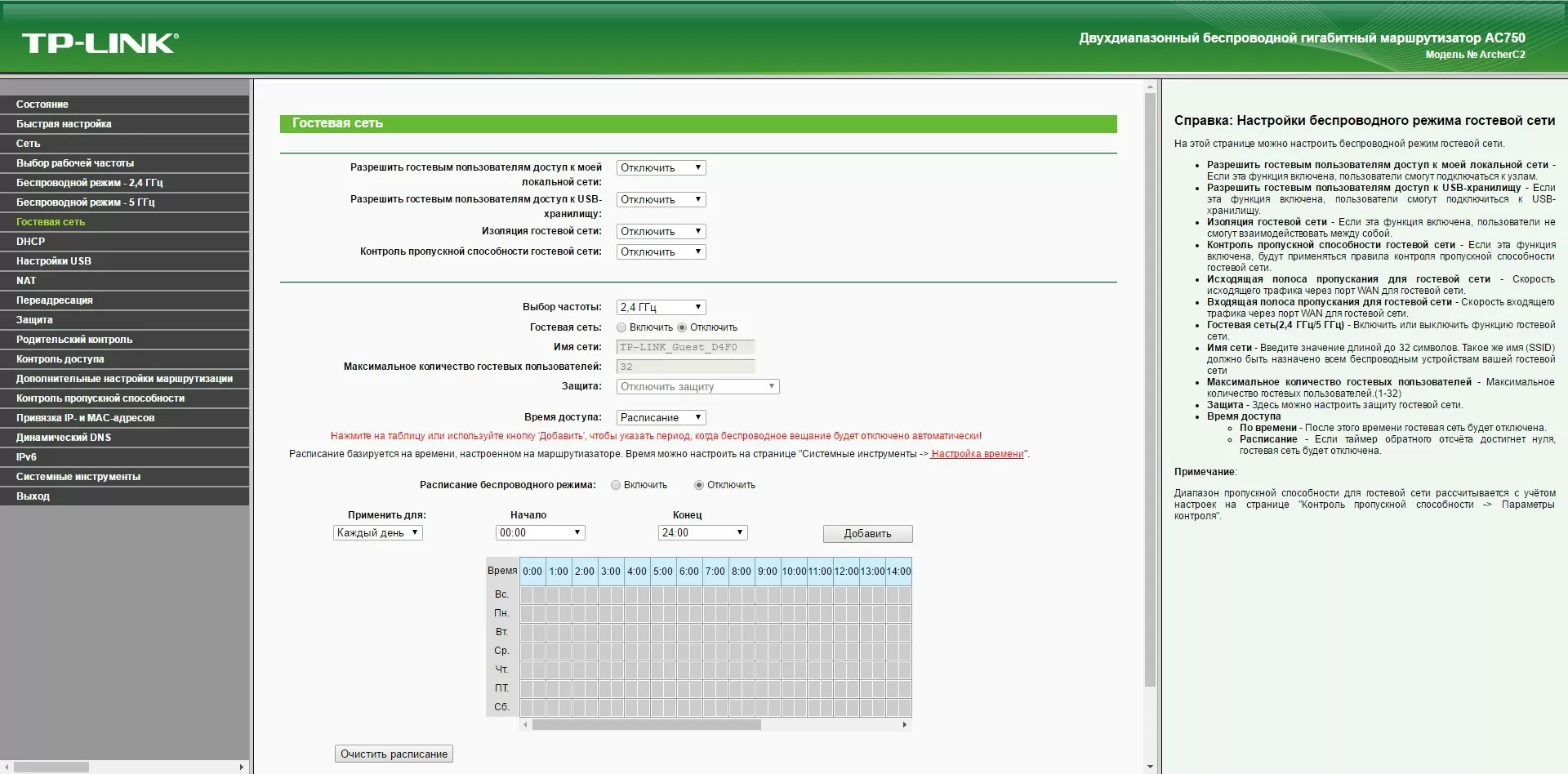Viewport: 1568px width, 774px height.
Task: Open Начало 00:00 time dropdown
Action: point(540,533)
